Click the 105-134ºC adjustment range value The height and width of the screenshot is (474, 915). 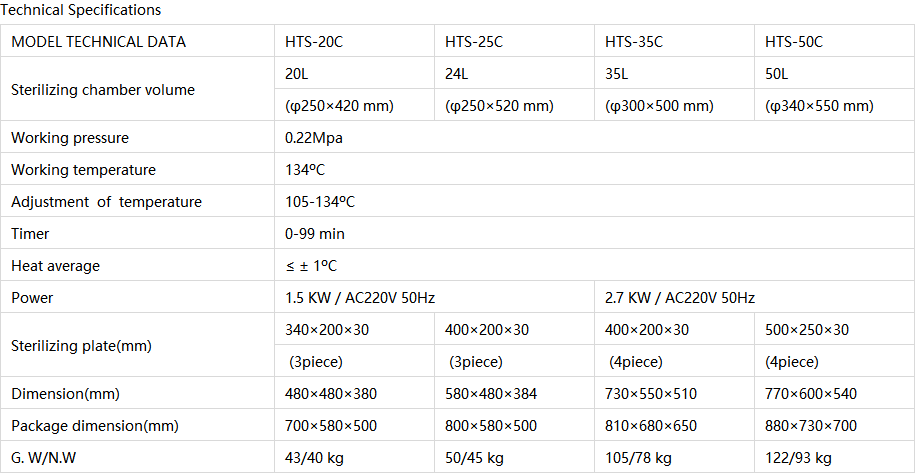320,202
